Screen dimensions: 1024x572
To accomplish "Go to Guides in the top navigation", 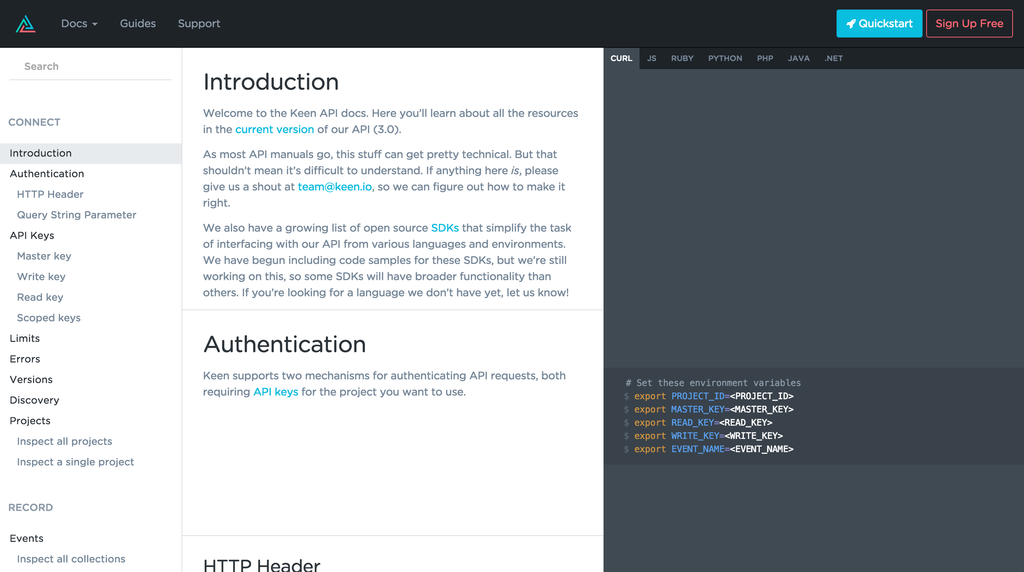I will tap(138, 24).
